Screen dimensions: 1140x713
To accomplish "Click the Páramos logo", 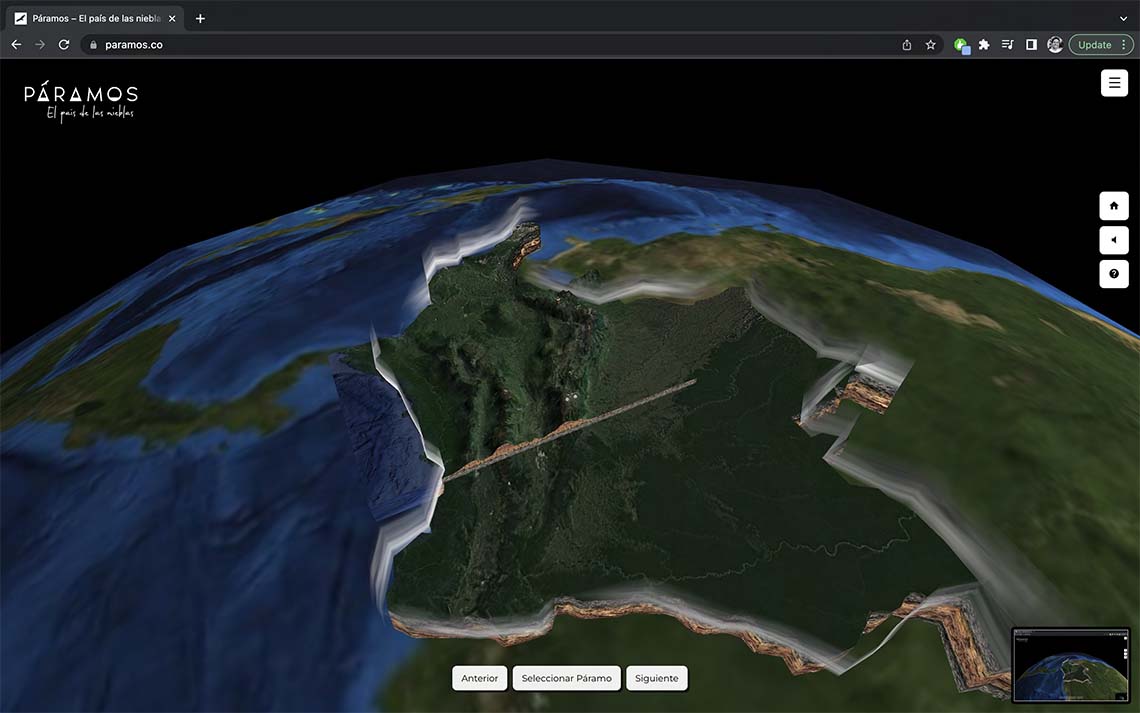I will pos(81,100).
